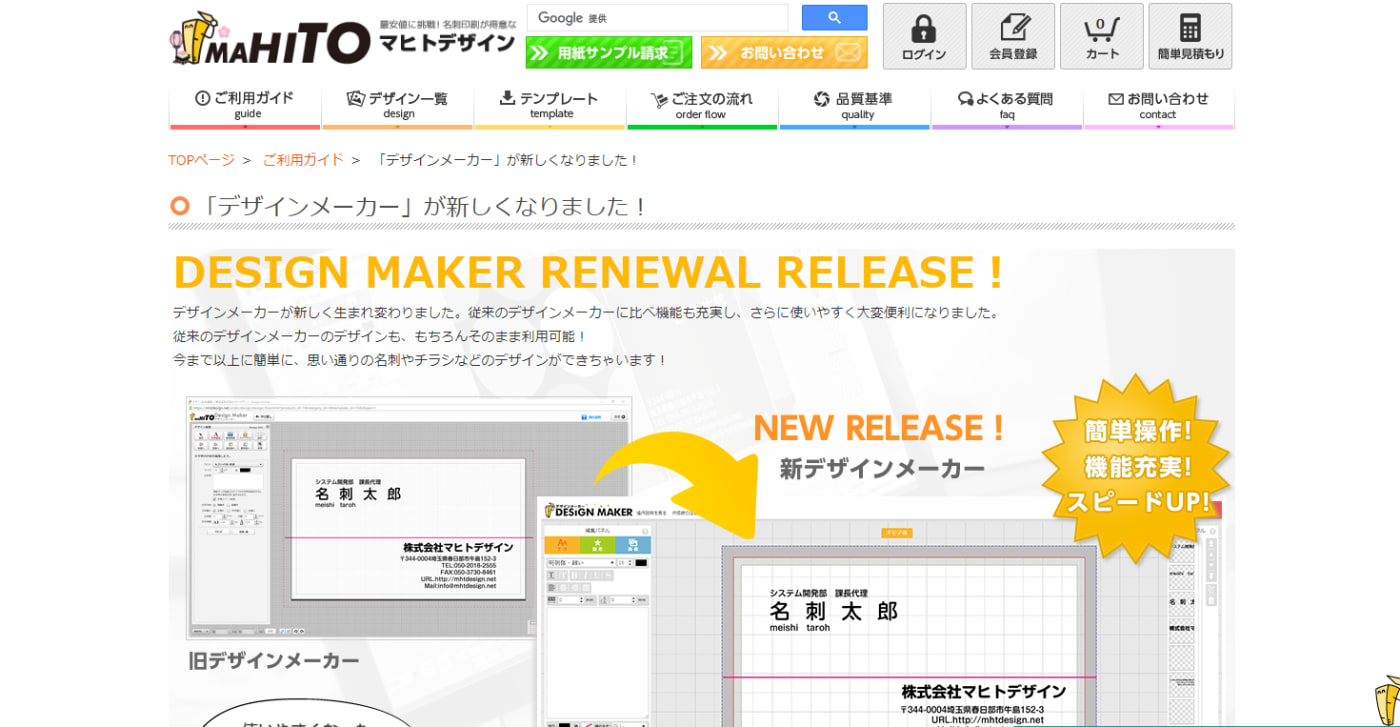Open the ログイン lock icon button
The height and width of the screenshot is (727, 1400).
(x=924, y=36)
